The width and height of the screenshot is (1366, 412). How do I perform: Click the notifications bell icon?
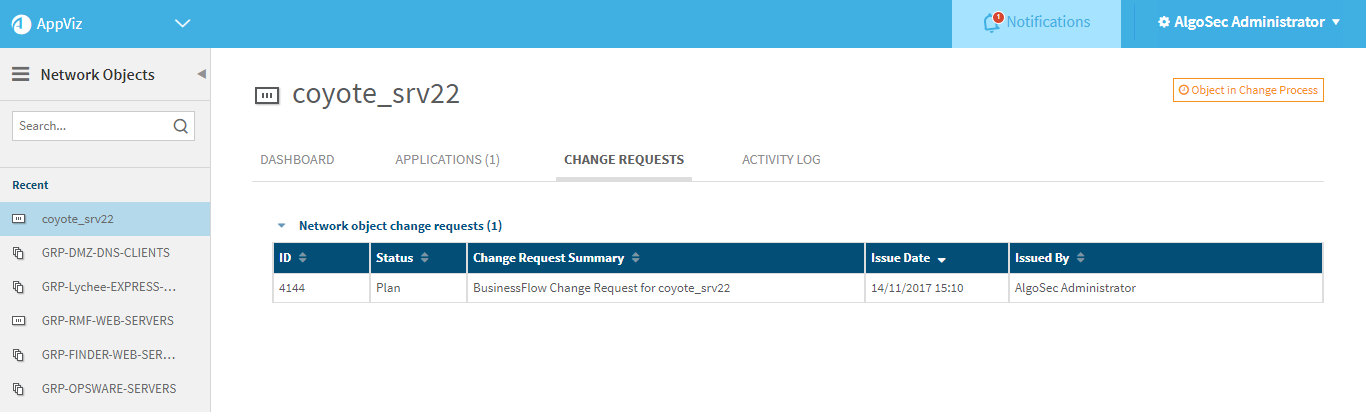[x=993, y=22]
